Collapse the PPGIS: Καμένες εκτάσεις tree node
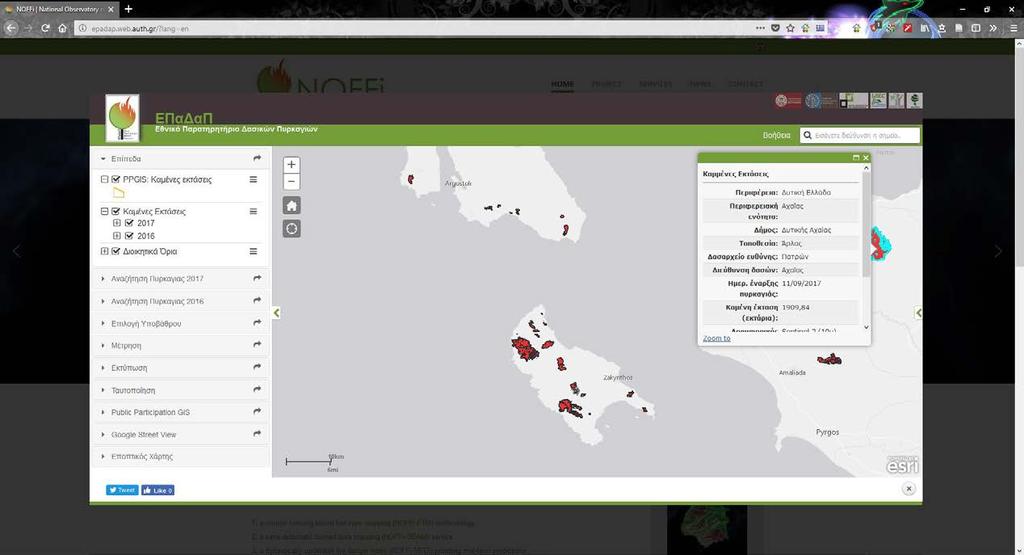 [x=104, y=180]
